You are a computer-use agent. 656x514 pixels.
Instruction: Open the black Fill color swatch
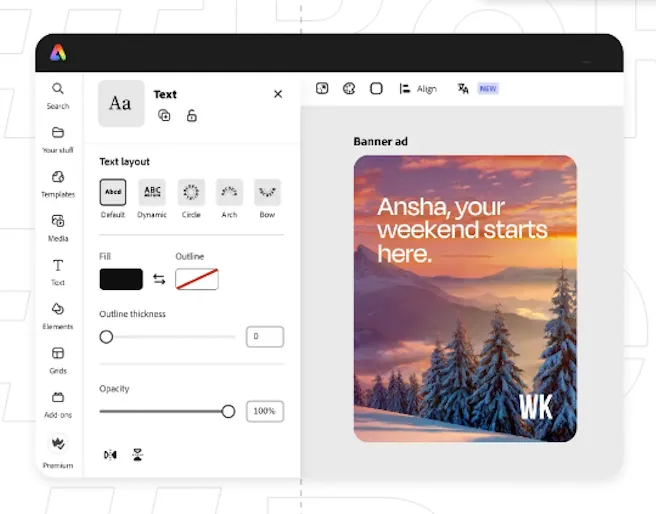point(121,279)
